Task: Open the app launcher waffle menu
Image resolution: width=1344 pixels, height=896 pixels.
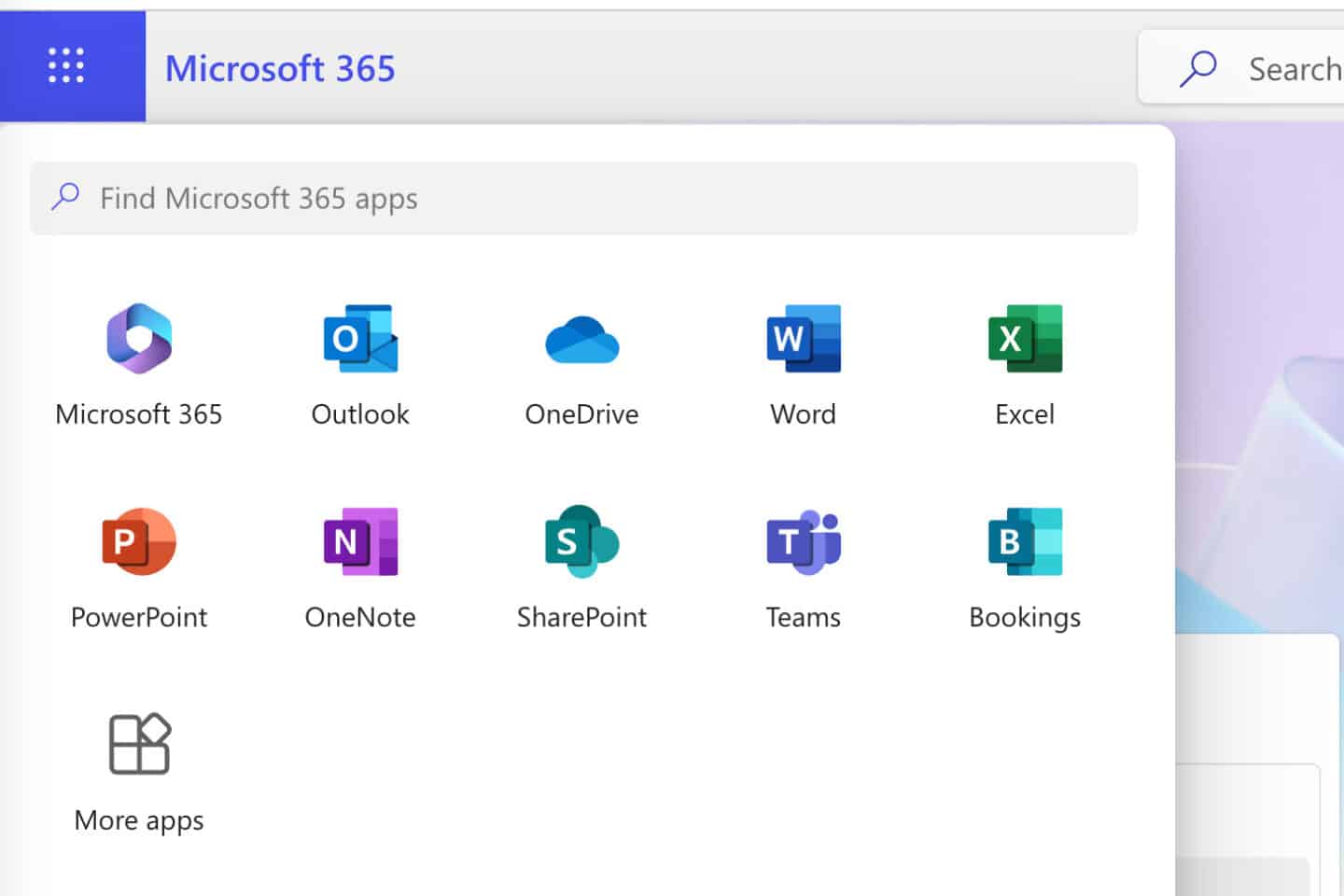Action: 63,66
